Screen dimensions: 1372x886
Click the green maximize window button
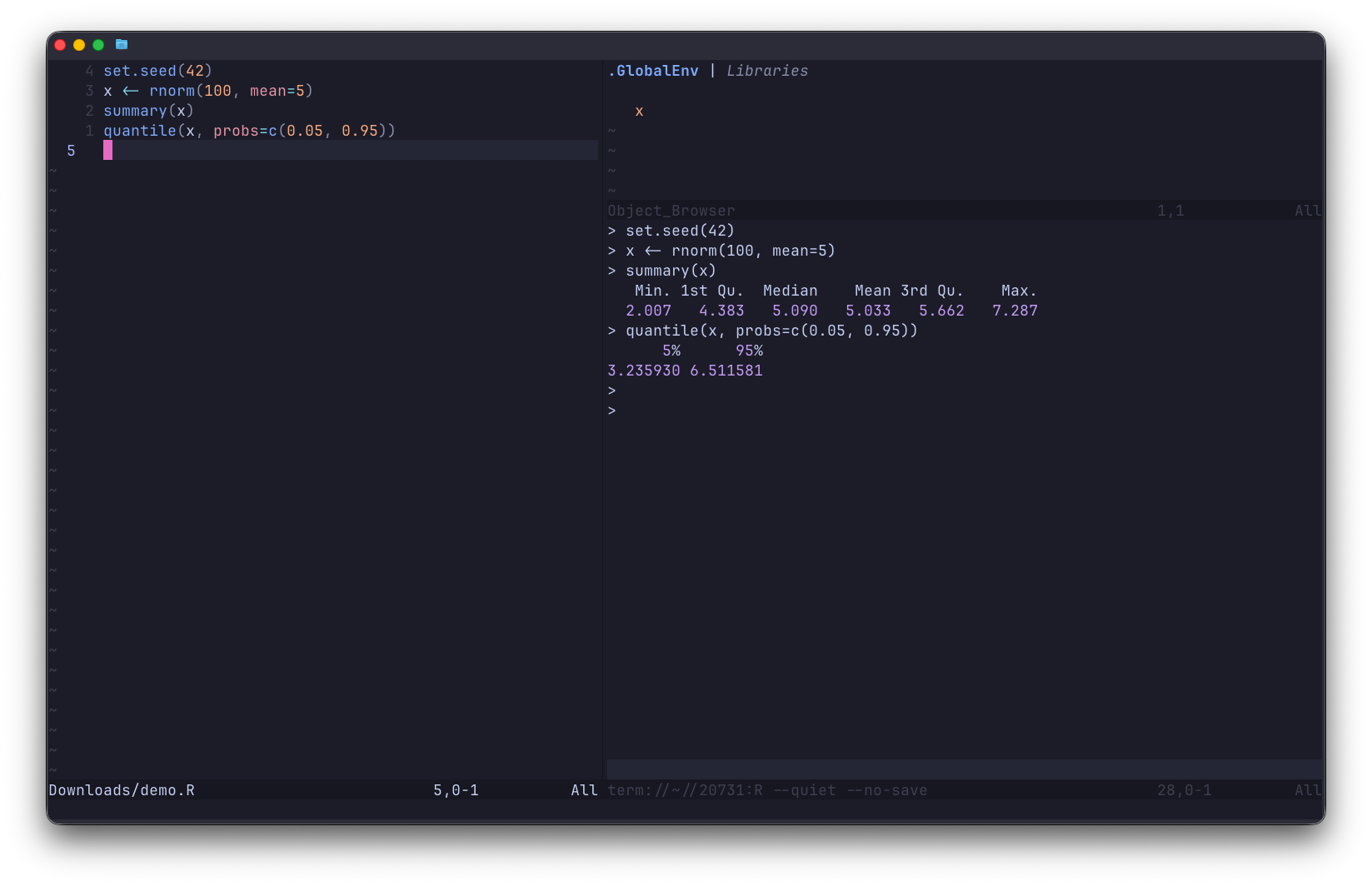(x=98, y=45)
